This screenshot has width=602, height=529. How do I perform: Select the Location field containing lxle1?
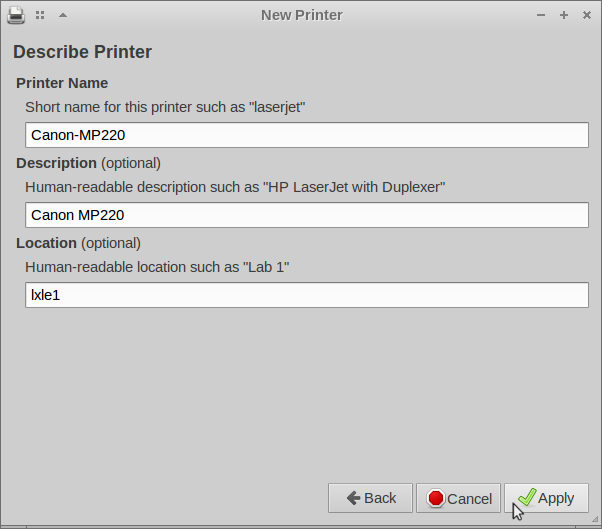pos(306,295)
